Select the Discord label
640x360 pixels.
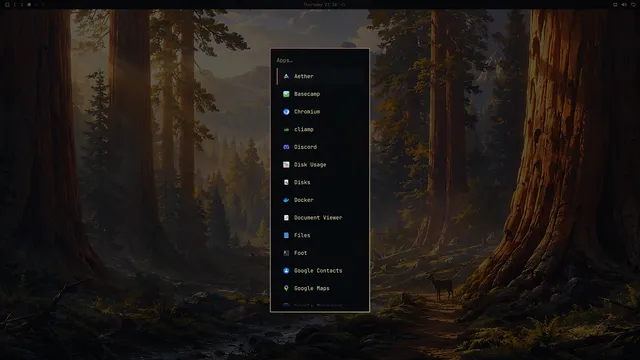[x=305, y=147]
